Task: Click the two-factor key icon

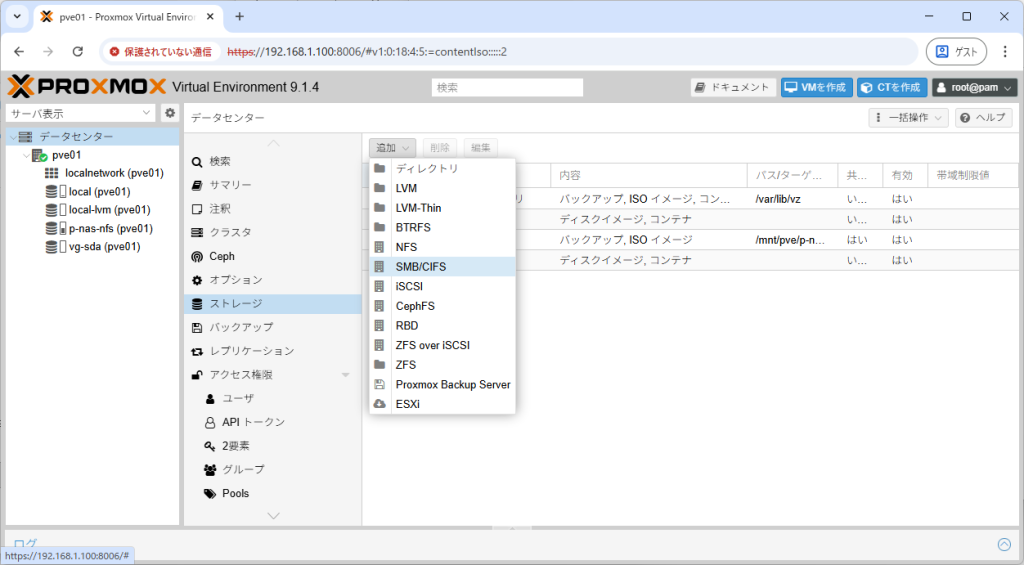Action: pos(210,446)
